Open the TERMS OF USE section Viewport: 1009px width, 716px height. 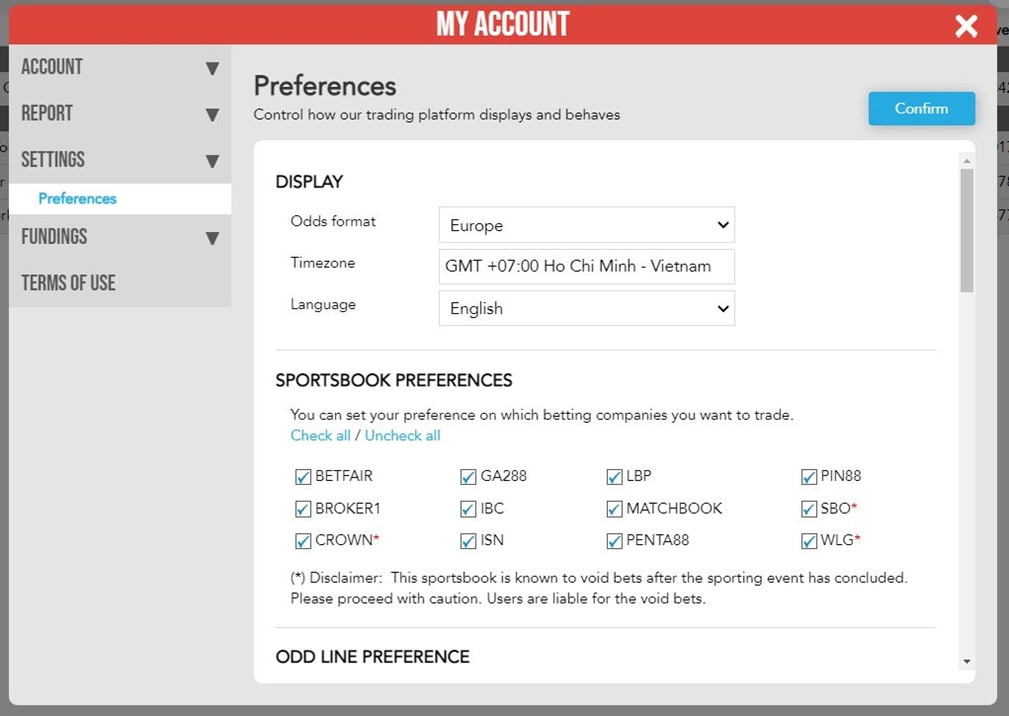pyautogui.click(x=69, y=283)
